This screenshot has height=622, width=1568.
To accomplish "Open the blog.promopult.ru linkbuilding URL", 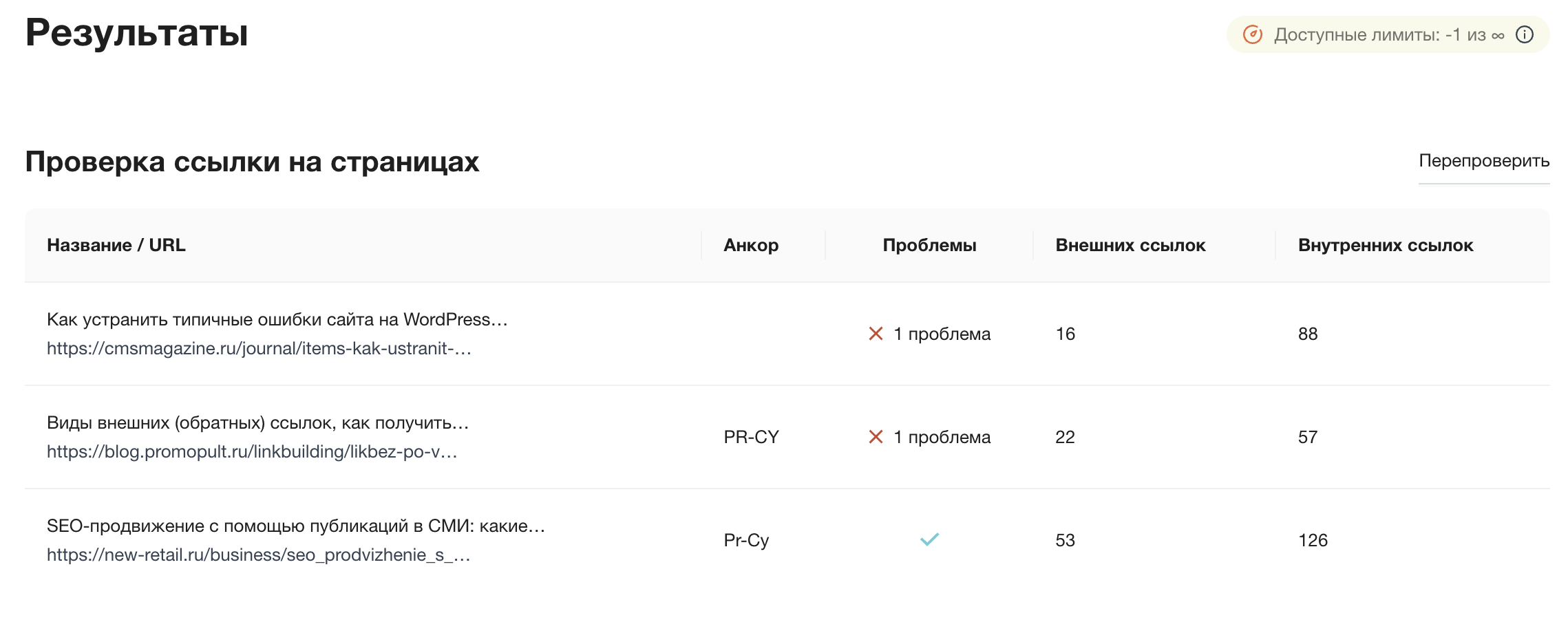I will tap(252, 452).
